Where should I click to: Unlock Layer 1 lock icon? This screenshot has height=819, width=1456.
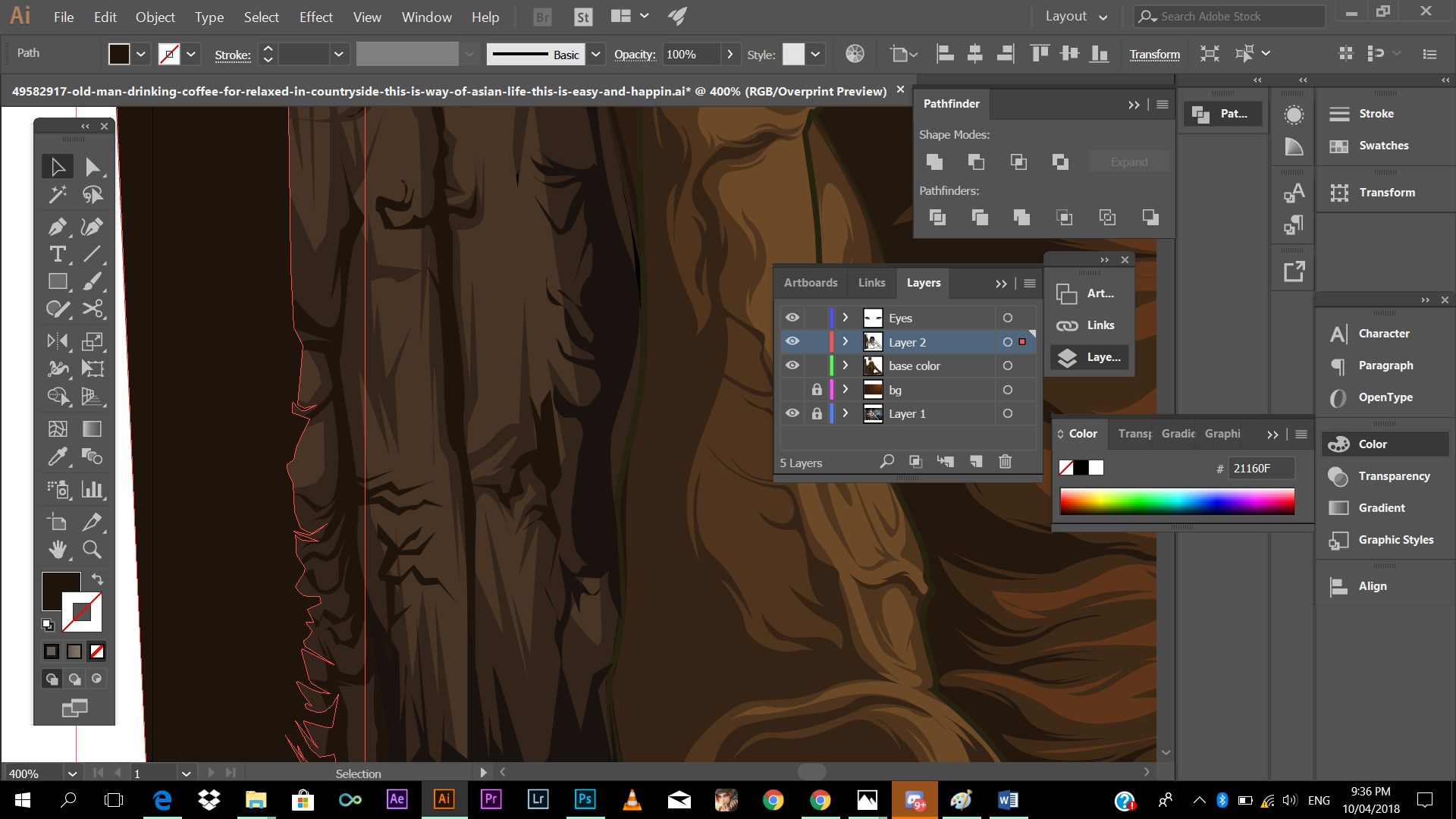pos(817,413)
